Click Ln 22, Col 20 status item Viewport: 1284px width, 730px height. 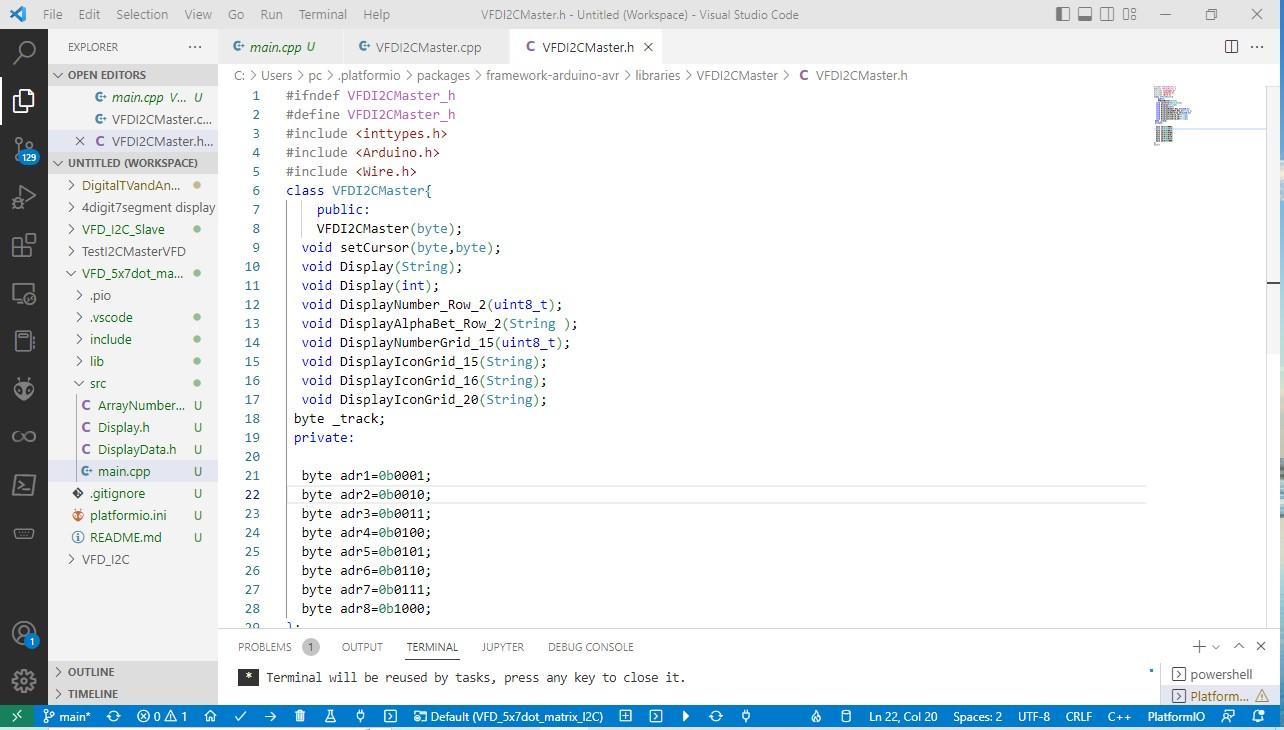click(903, 716)
